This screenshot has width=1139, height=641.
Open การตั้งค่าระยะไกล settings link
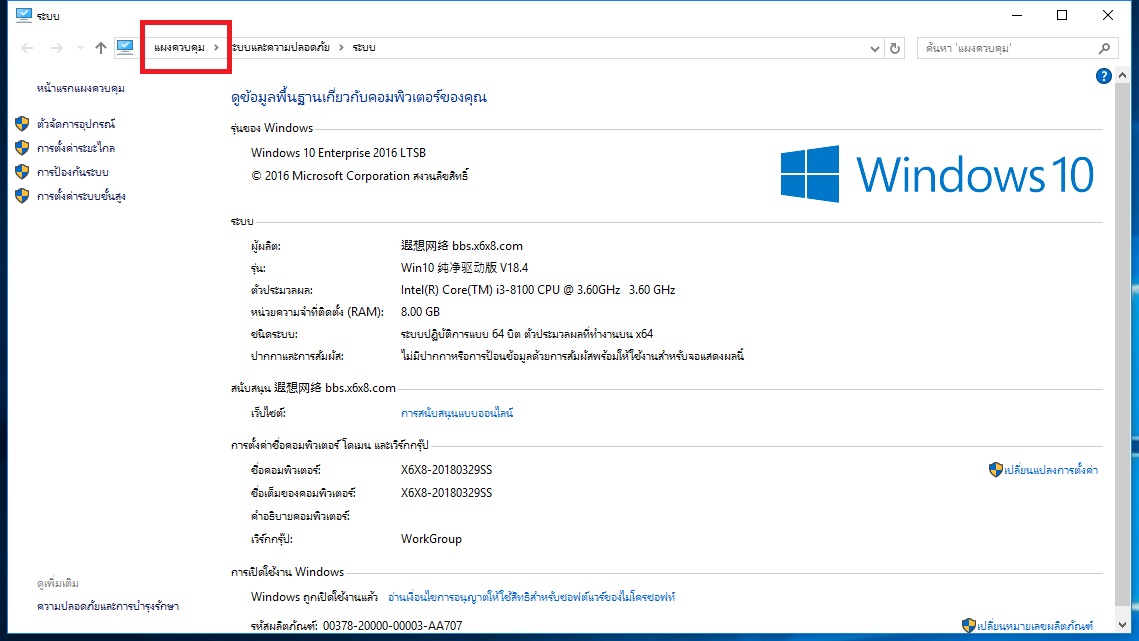[76, 148]
